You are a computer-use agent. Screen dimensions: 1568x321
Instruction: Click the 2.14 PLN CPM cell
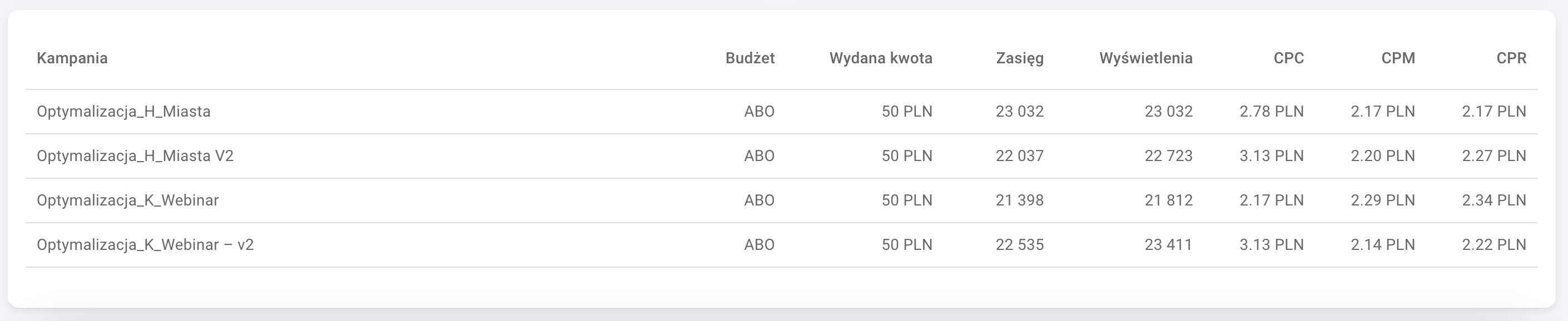[1382, 245]
